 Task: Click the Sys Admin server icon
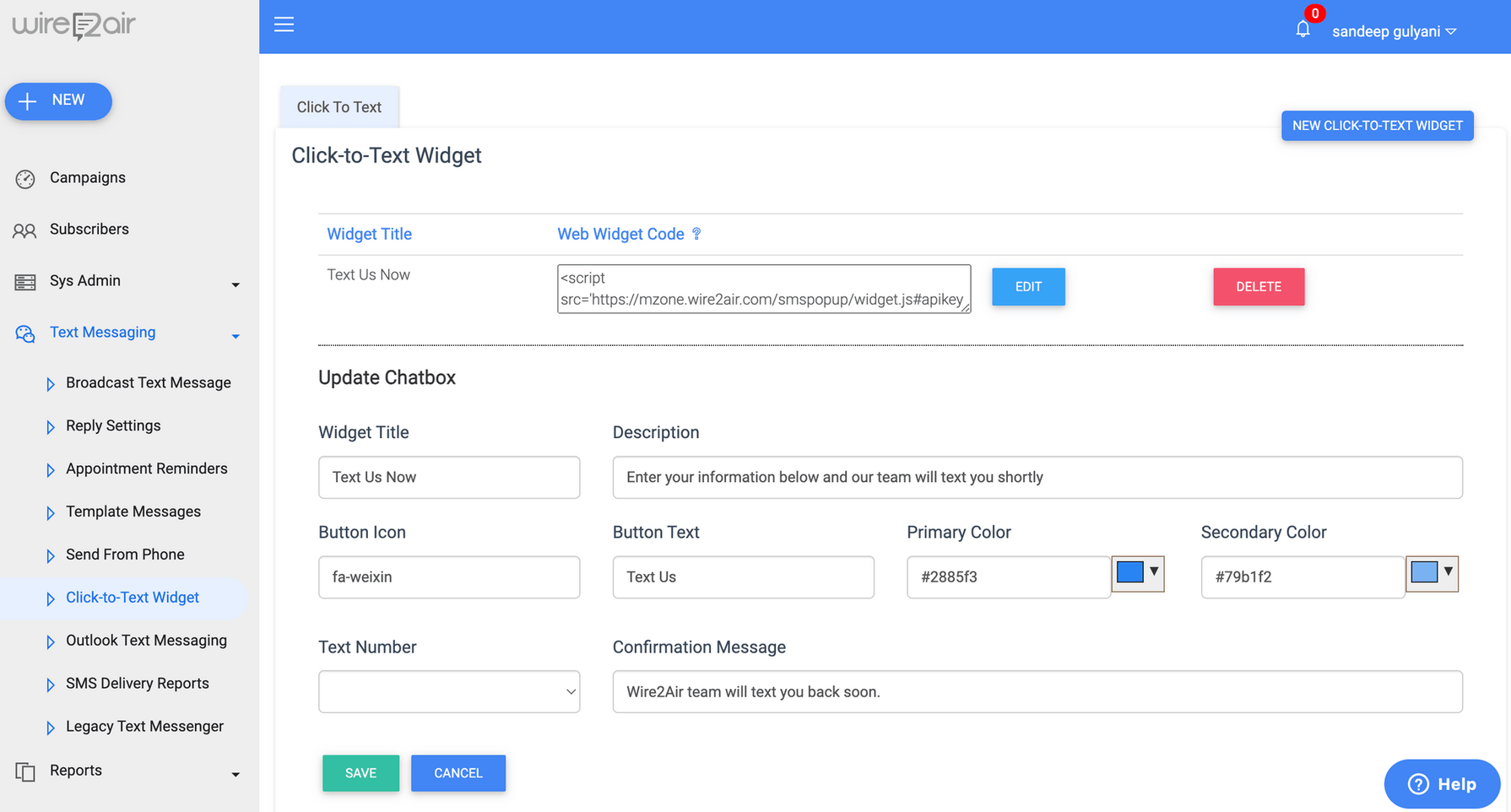click(25, 282)
